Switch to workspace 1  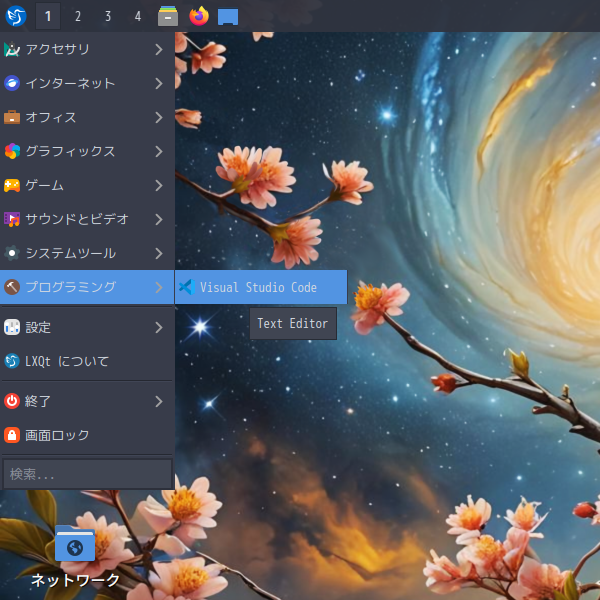(48, 16)
